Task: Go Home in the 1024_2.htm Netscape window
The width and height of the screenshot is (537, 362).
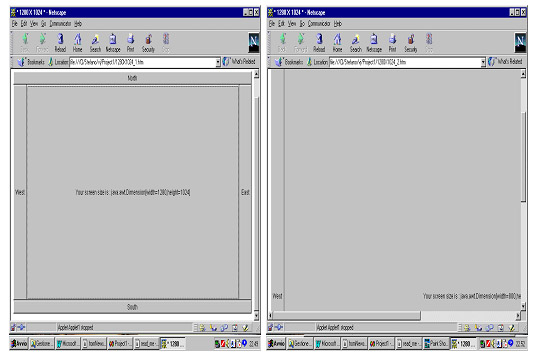Action: pos(337,42)
